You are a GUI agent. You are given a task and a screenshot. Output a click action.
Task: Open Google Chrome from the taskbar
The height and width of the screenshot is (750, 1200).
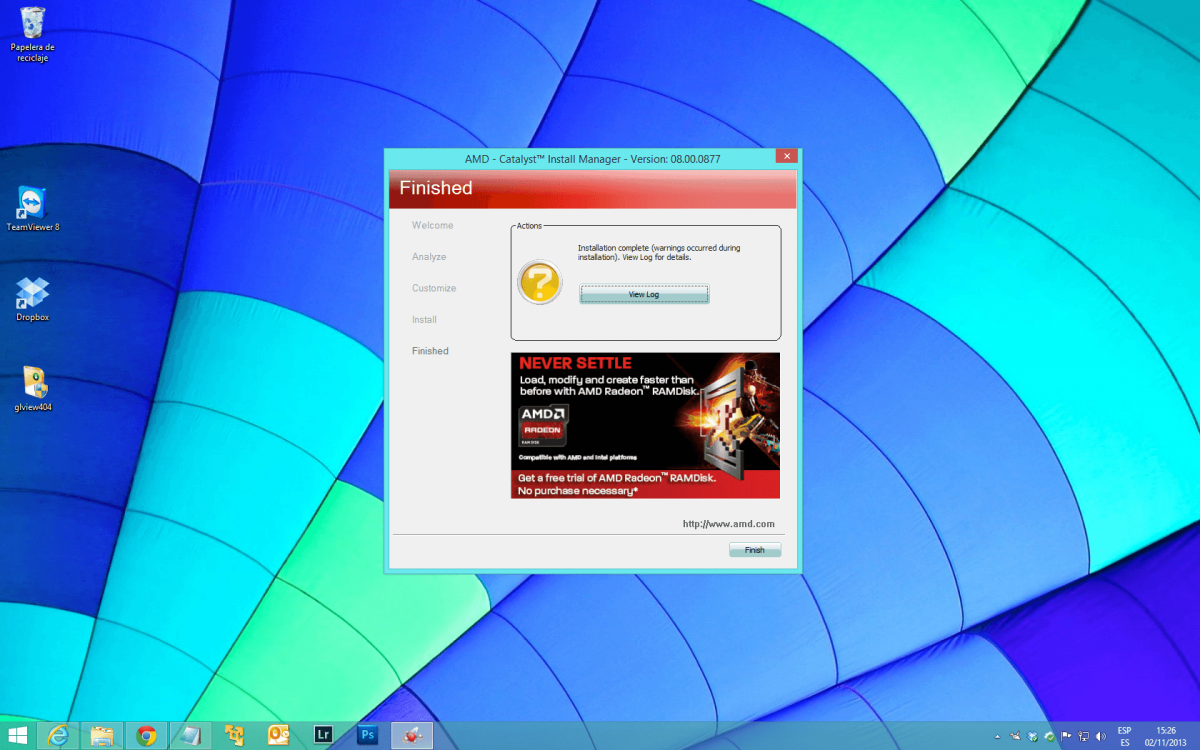pyautogui.click(x=146, y=735)
